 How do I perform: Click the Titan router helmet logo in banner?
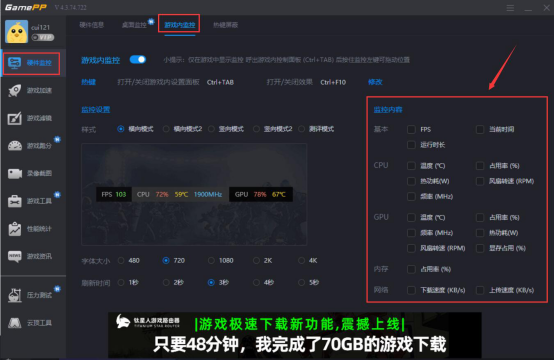[123, 321]
